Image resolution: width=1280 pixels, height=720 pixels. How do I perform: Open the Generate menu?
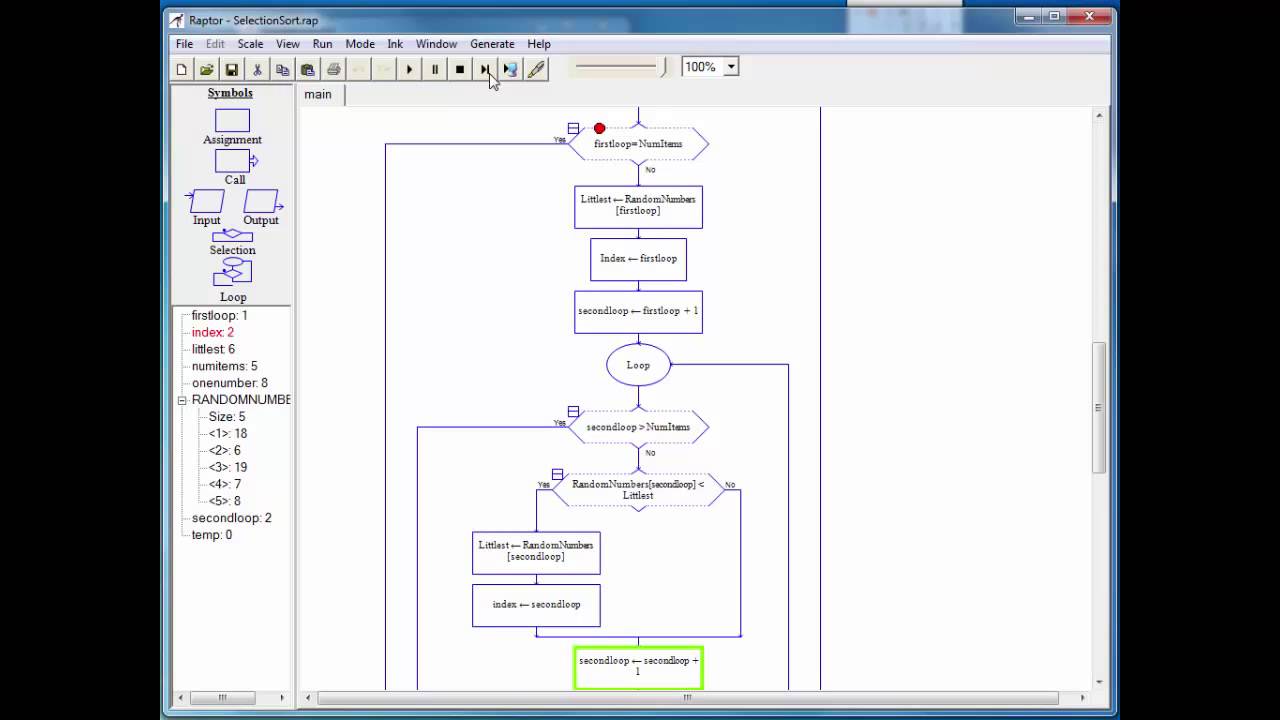coord(492,44)
